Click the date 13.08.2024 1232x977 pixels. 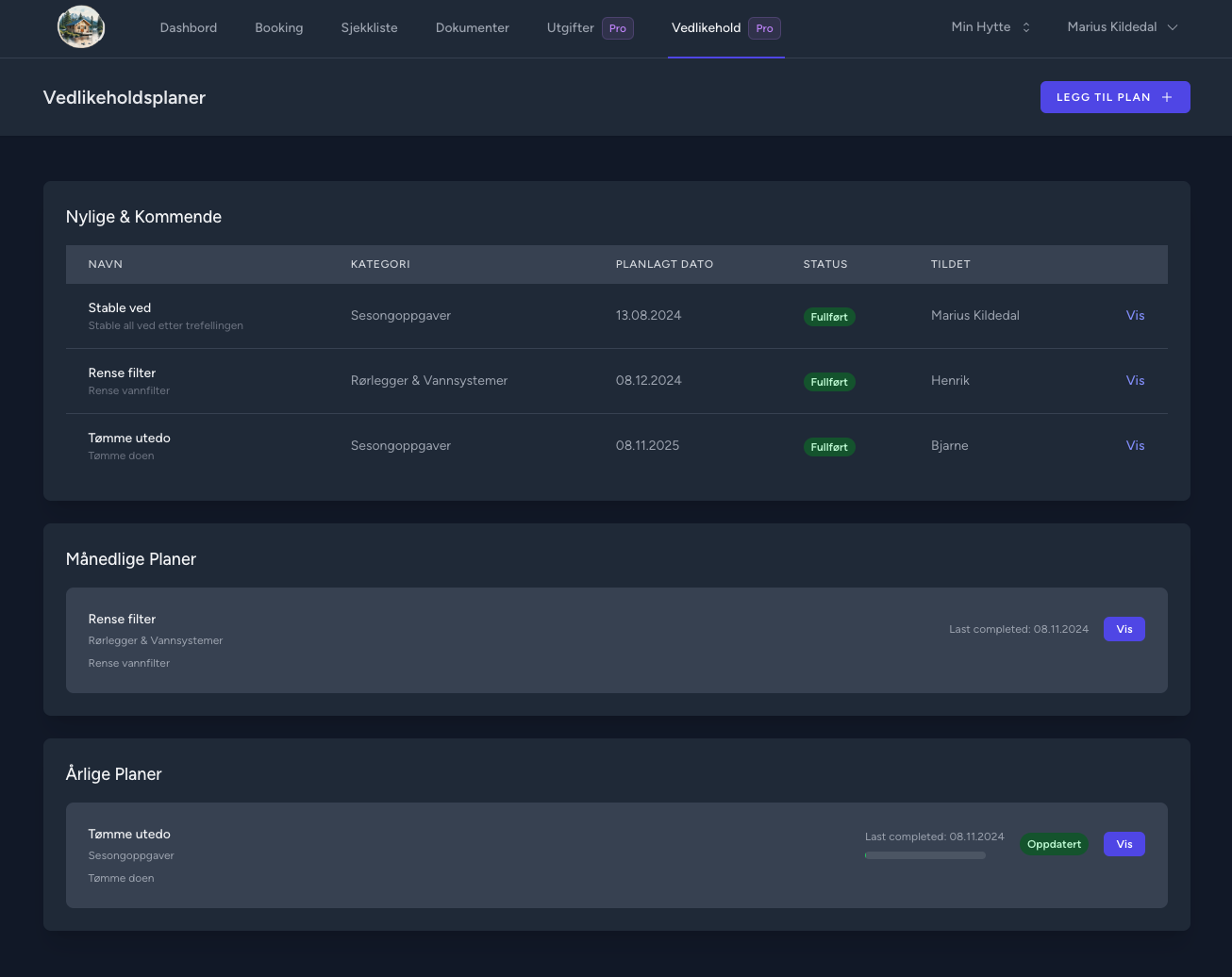pos(648,316)
